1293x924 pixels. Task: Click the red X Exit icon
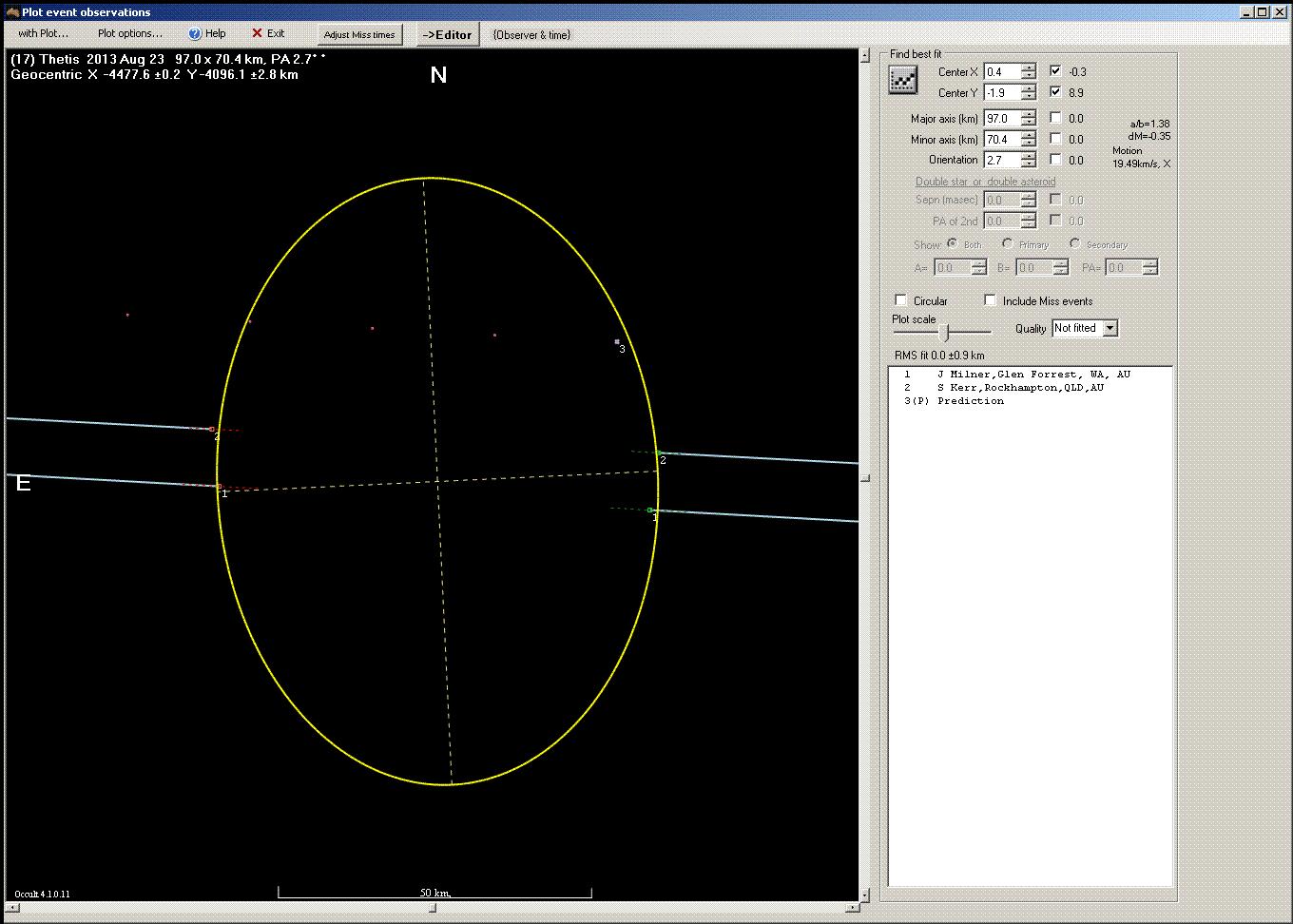tap(257, 33)
